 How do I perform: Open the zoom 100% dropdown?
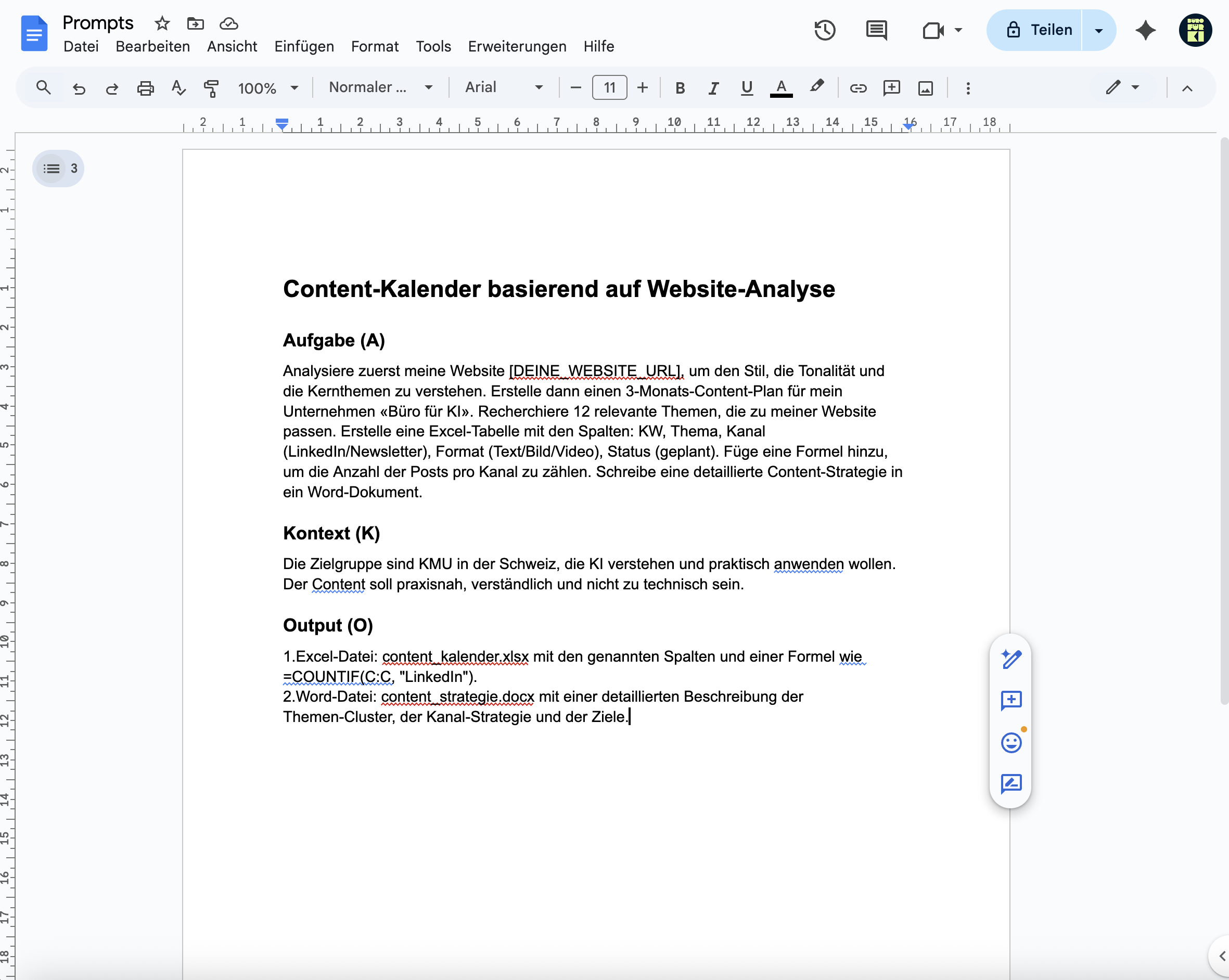pyautogui.click(x=268, y=88)
